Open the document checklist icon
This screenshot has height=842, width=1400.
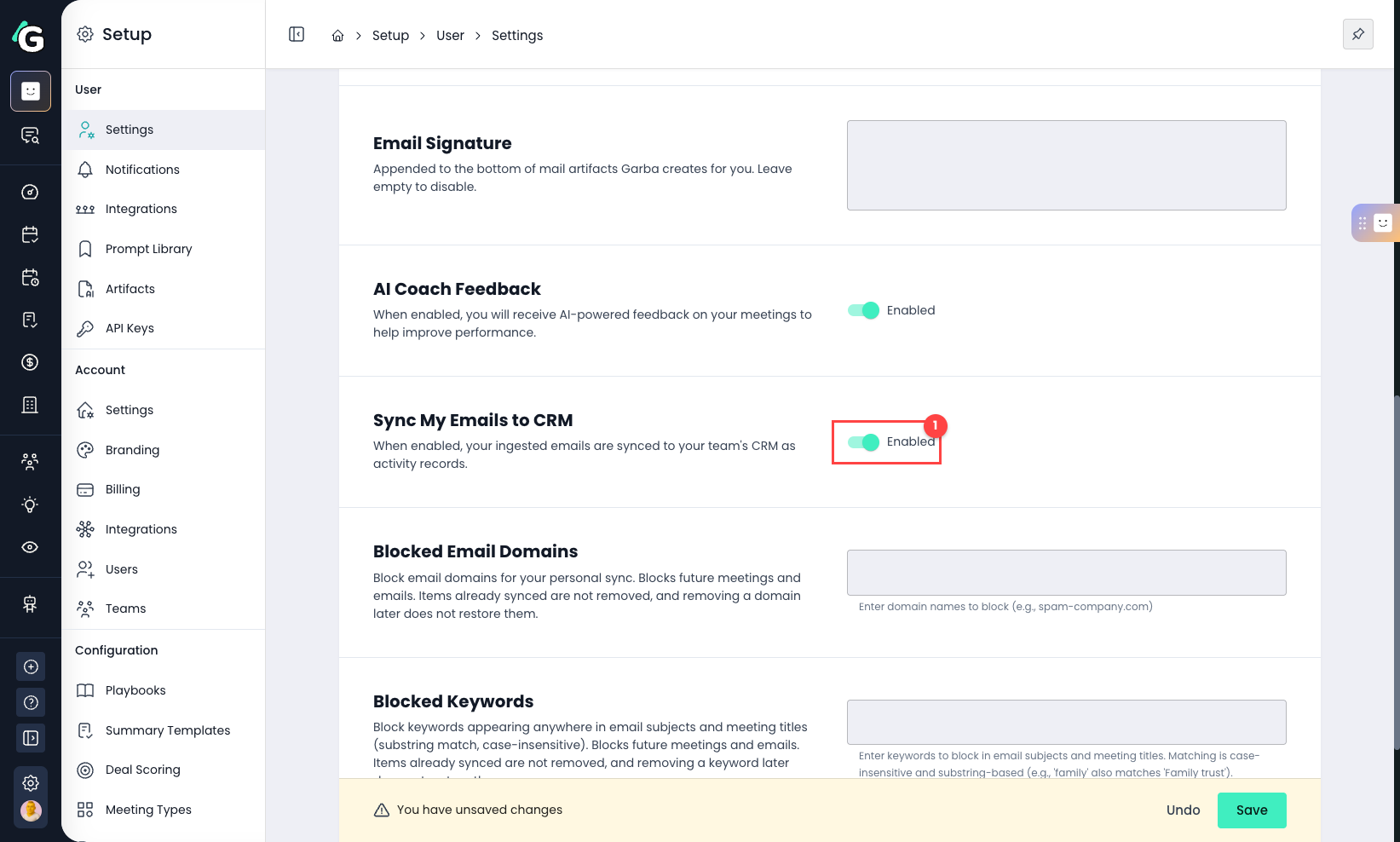30,320
